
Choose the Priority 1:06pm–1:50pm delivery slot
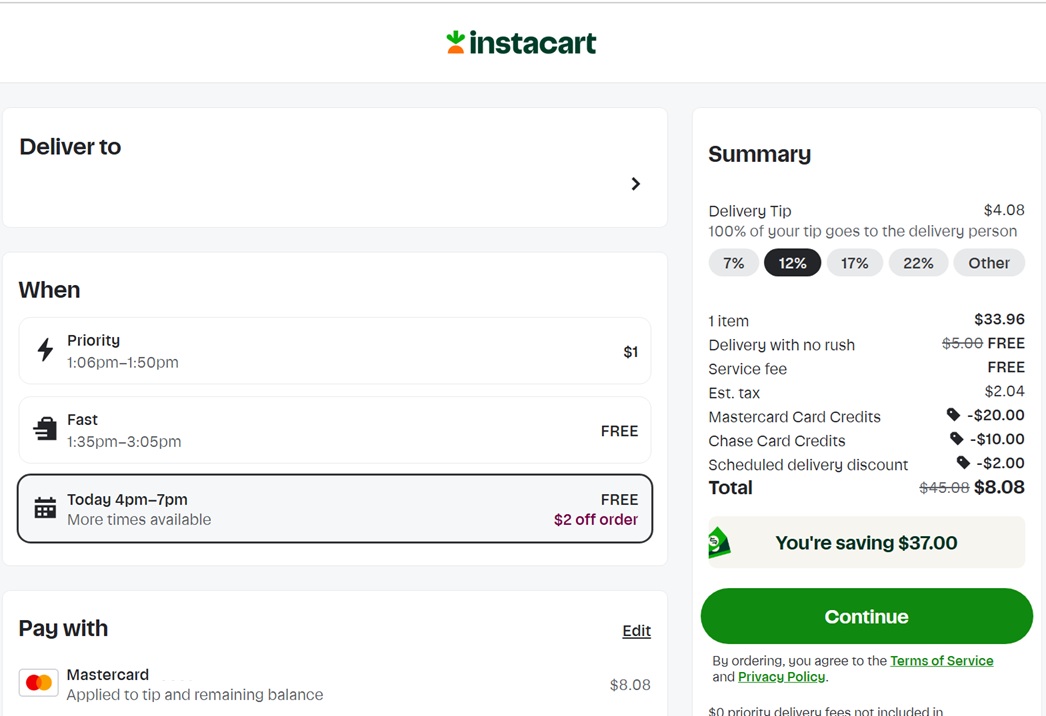pos(334,351)
